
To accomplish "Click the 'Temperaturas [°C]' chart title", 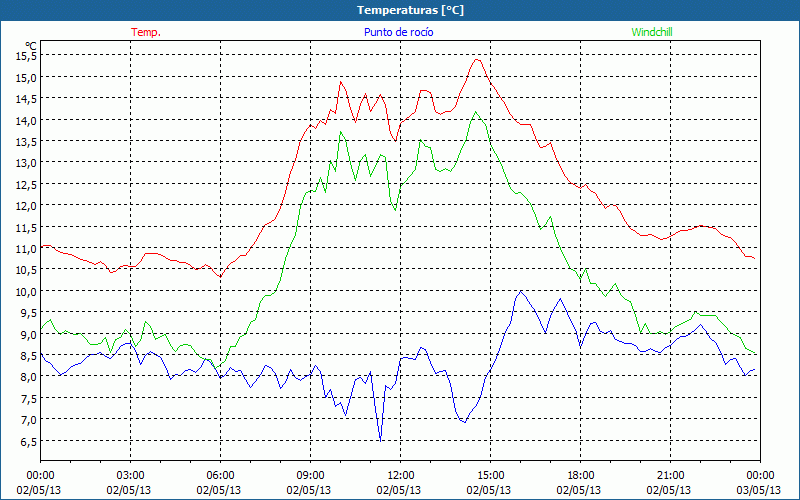I will pyautogui.click(x=410, y=10).
